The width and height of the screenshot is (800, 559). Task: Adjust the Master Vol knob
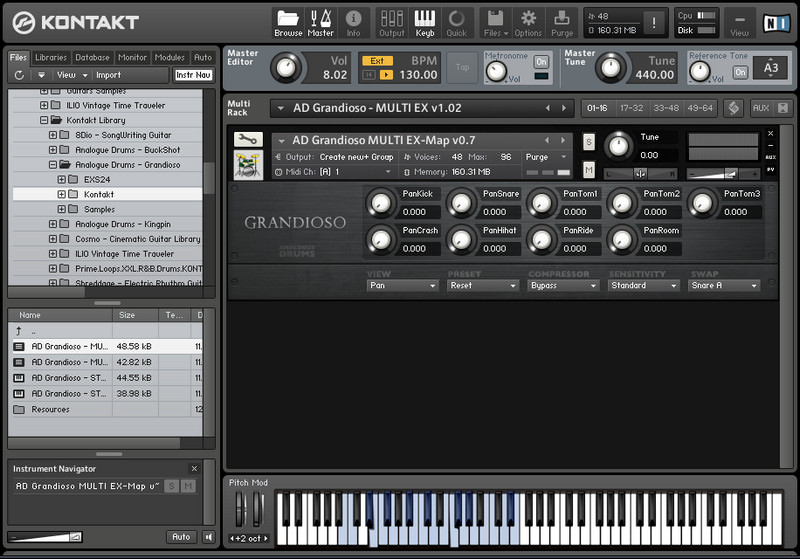tap(287, 67)
